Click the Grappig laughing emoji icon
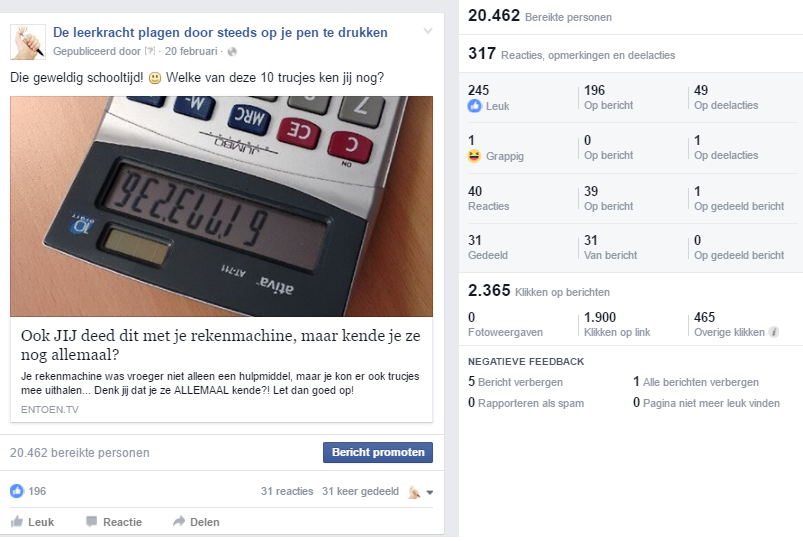The width and height of the screenshot is (803, 541). point(475,156)
